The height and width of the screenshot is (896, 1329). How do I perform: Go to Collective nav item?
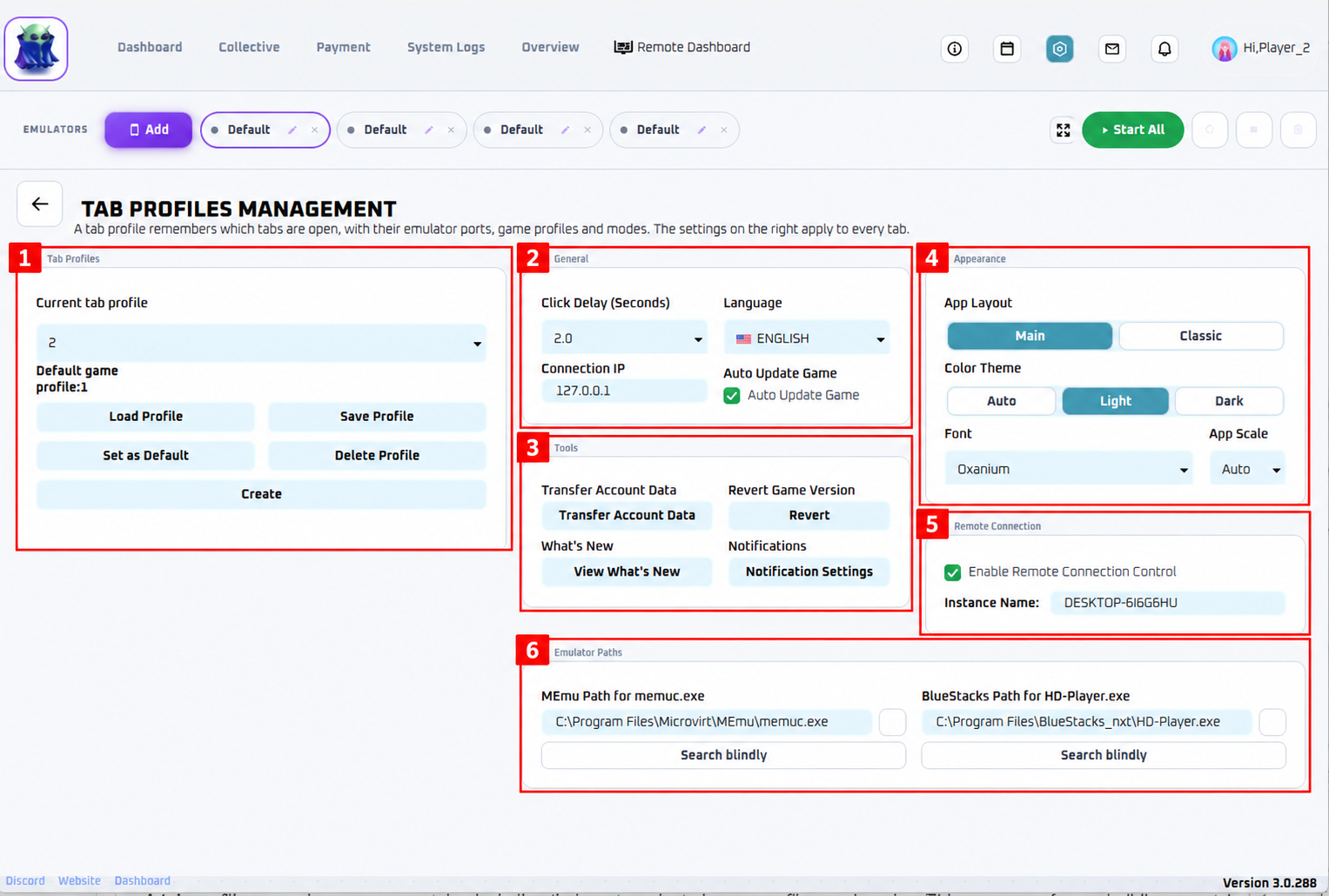pos(249,47)
